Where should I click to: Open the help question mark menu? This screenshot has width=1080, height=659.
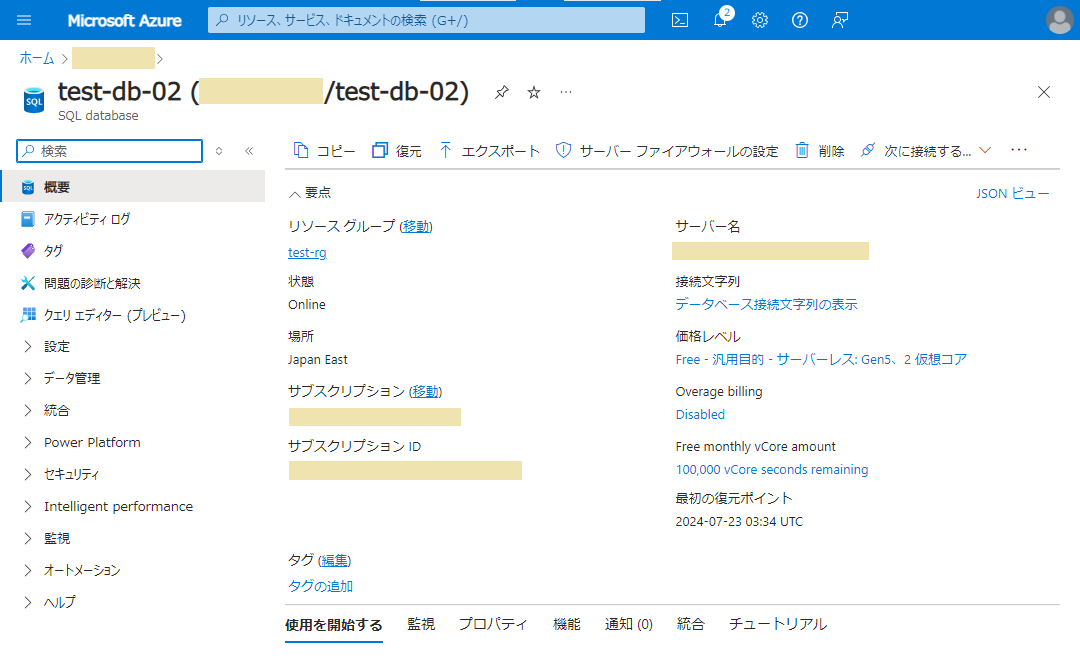[x=800, y=20]
